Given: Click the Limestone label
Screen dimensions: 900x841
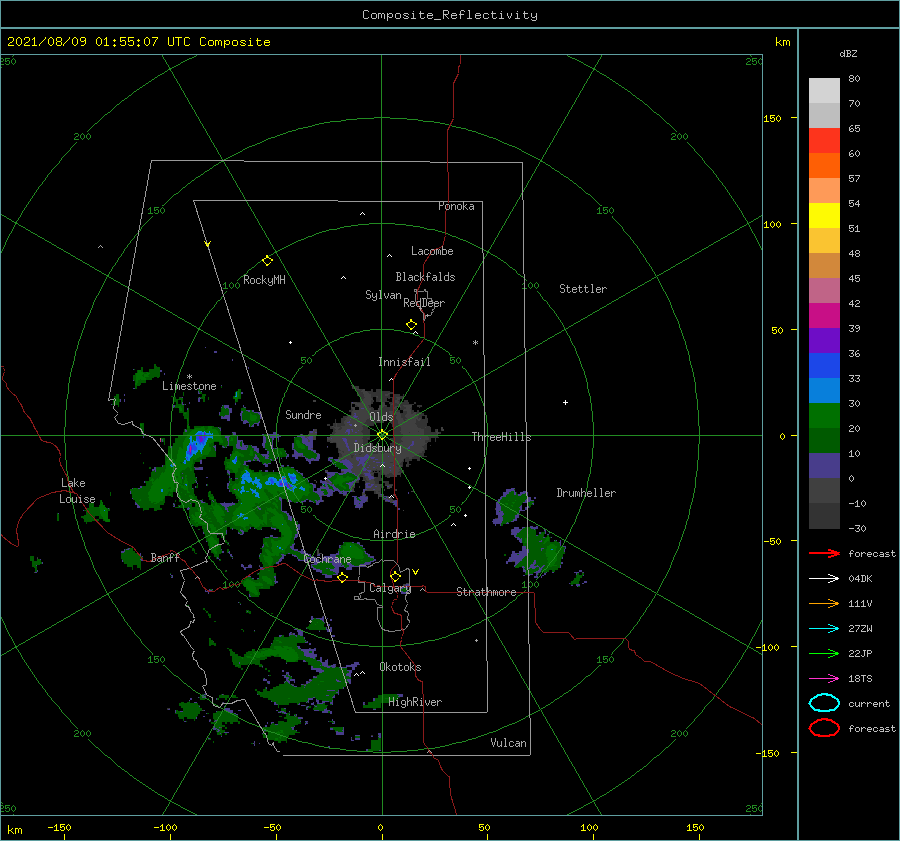Looking at the screenshot, I should coord(189,386).
